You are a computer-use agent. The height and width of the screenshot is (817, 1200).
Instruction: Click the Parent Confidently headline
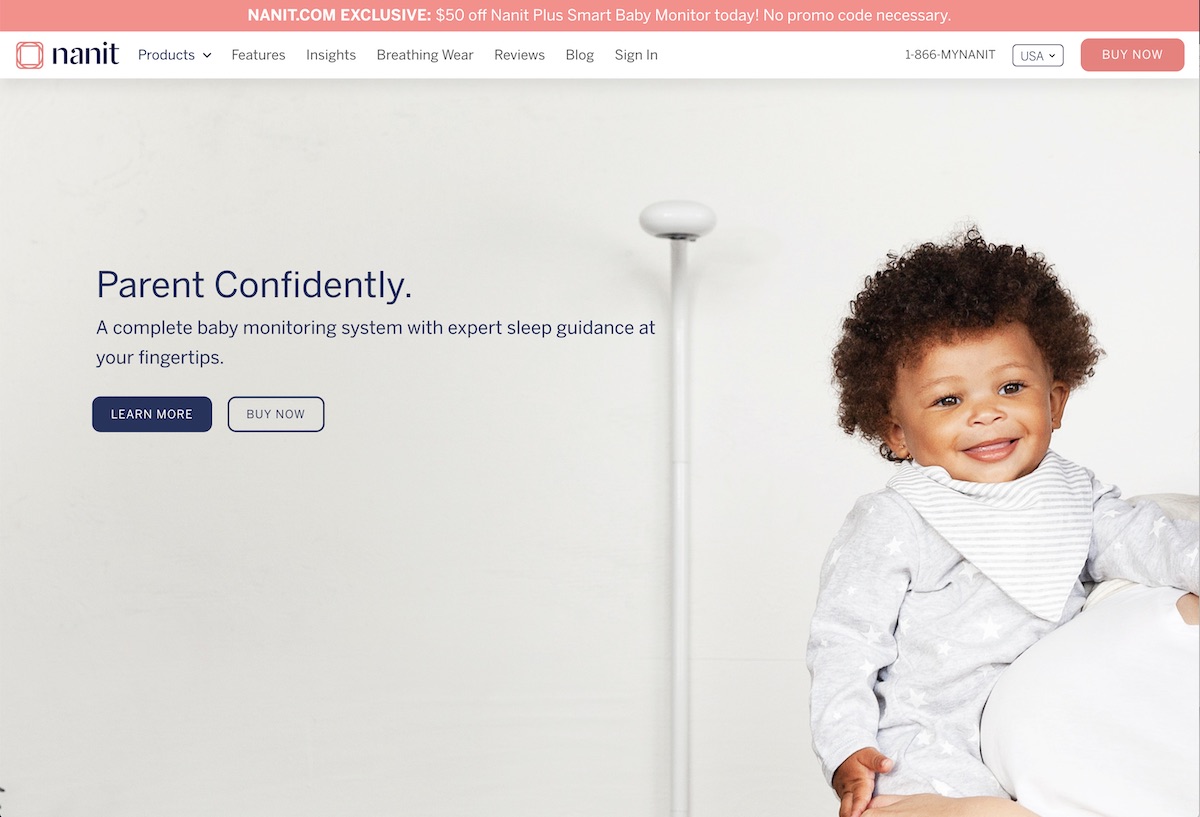254,285
